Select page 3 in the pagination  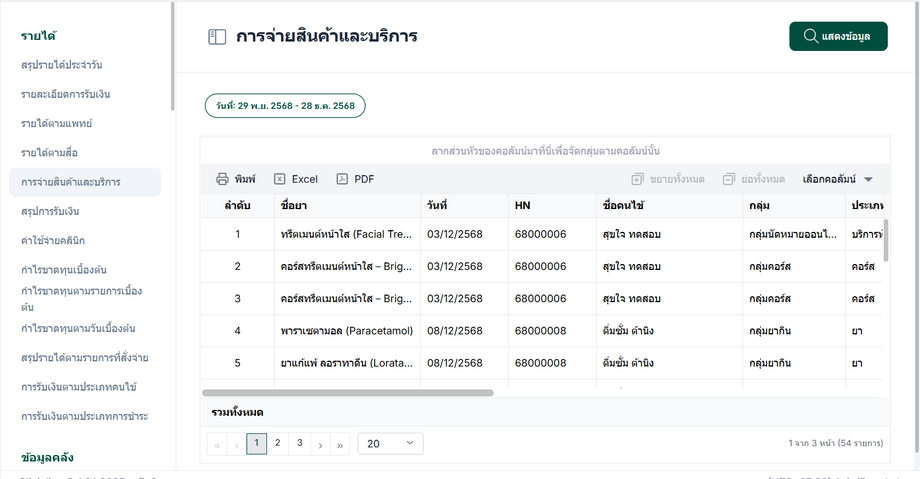click(x=299, y=443)
